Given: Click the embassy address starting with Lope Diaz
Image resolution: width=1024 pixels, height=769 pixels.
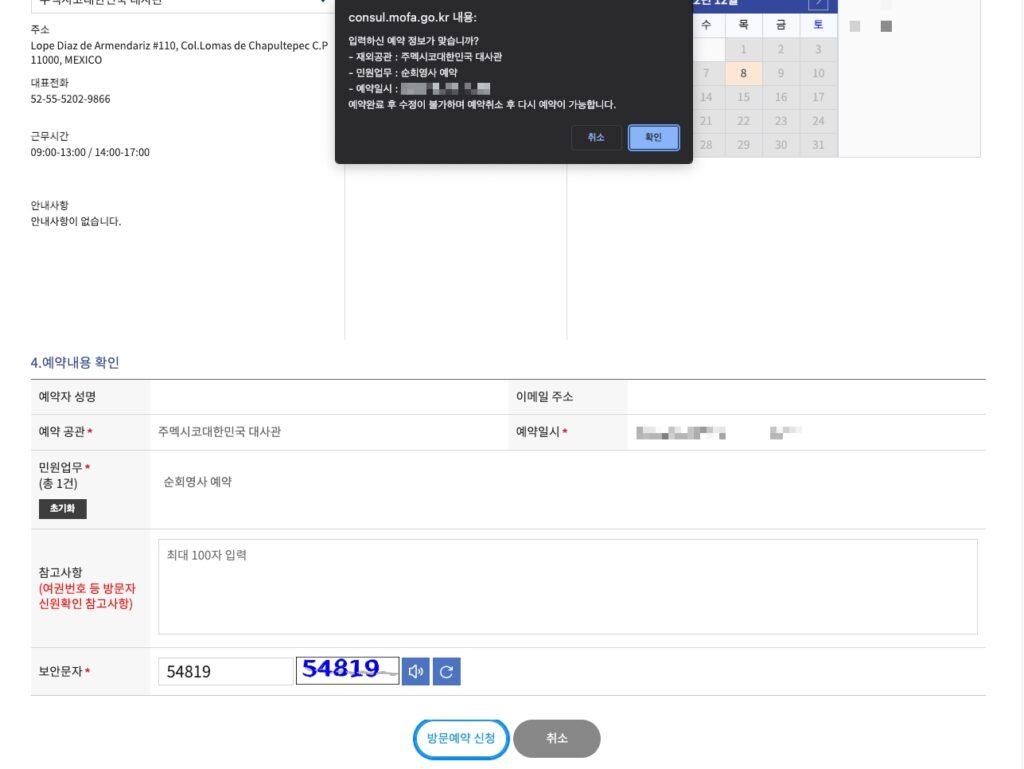Looking at the screenshot, I should coord(179,53).
